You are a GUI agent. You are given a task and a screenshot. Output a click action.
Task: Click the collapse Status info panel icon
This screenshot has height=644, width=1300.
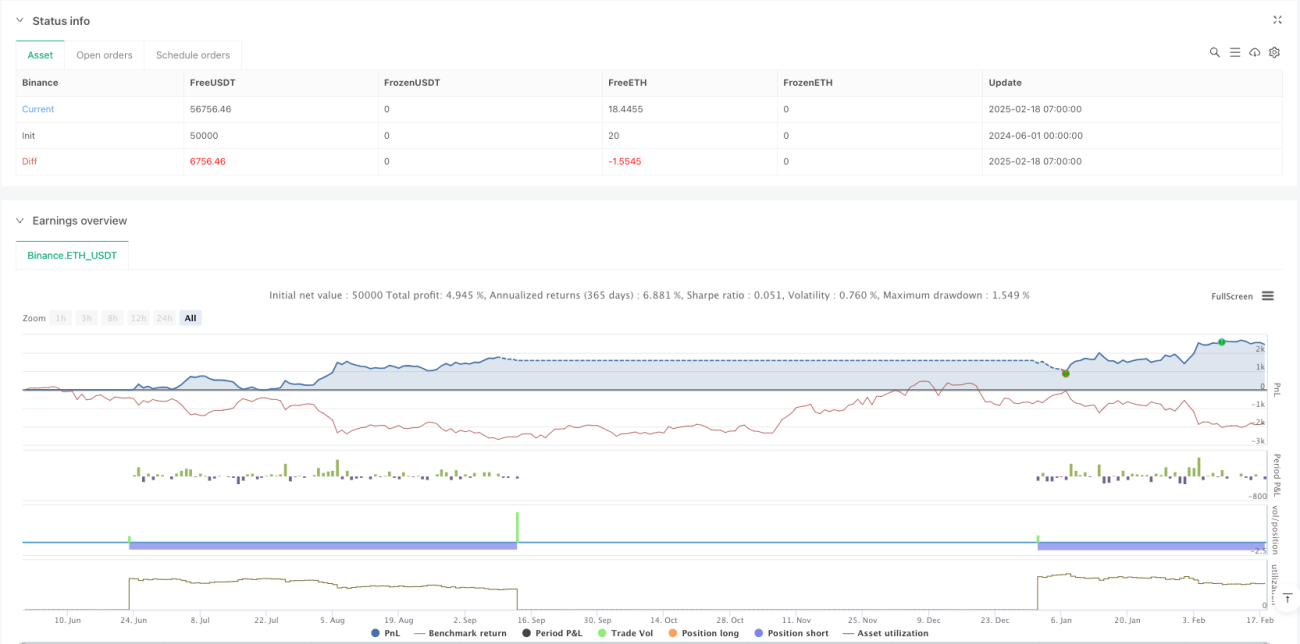point(1277,20)
